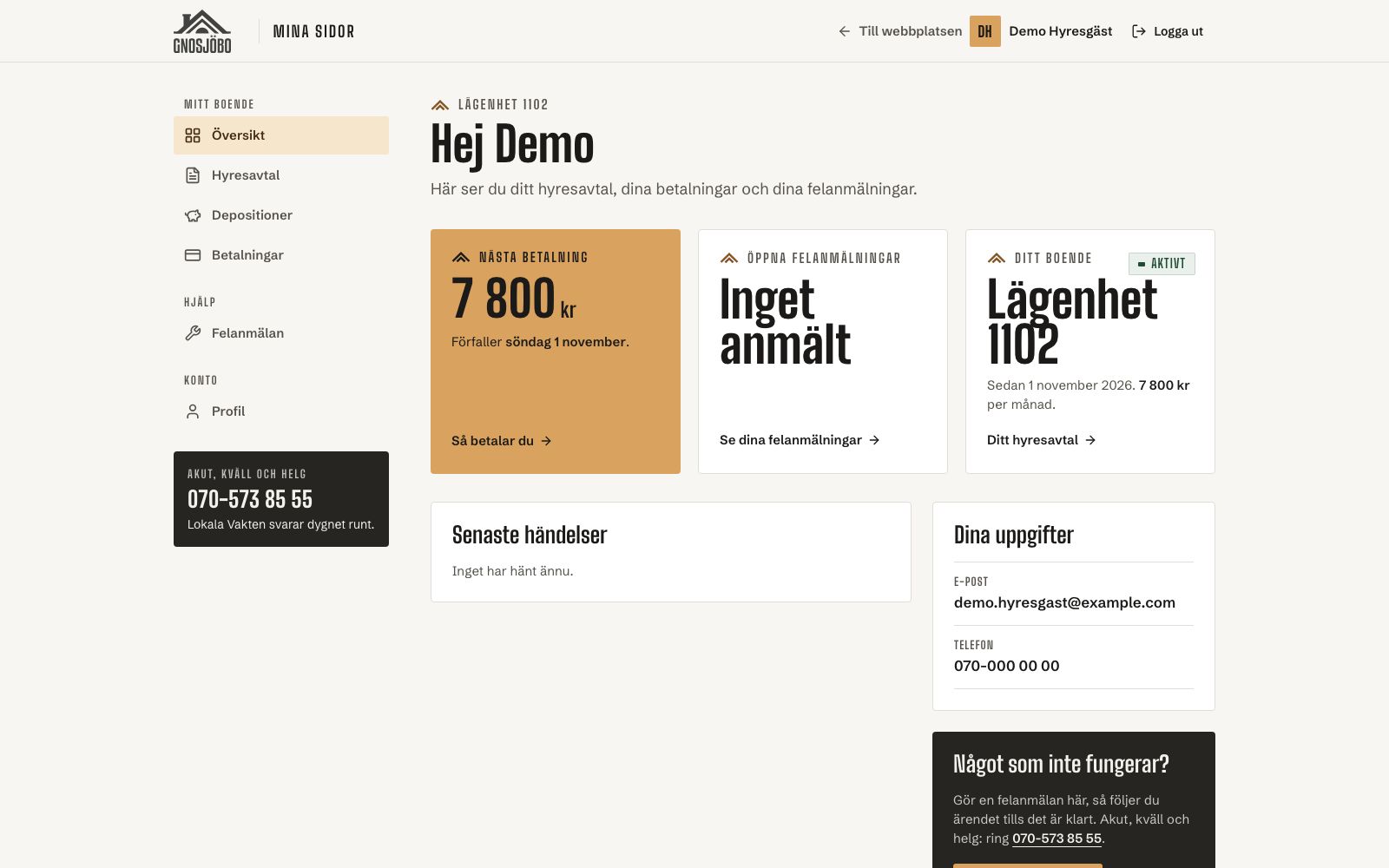Click the DH avatar badge
The image size is (1389, 868).
[985, 31]
